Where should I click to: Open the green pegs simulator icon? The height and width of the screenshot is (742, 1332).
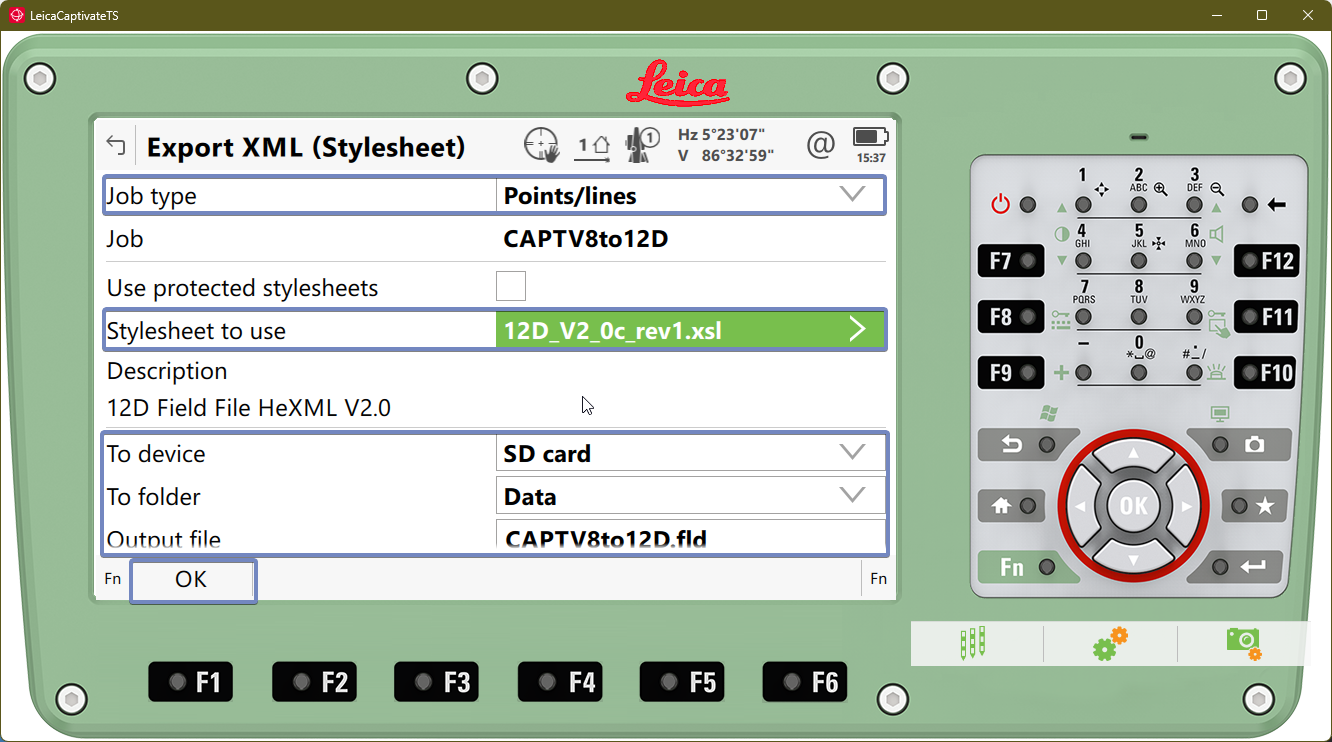(972, 643)
